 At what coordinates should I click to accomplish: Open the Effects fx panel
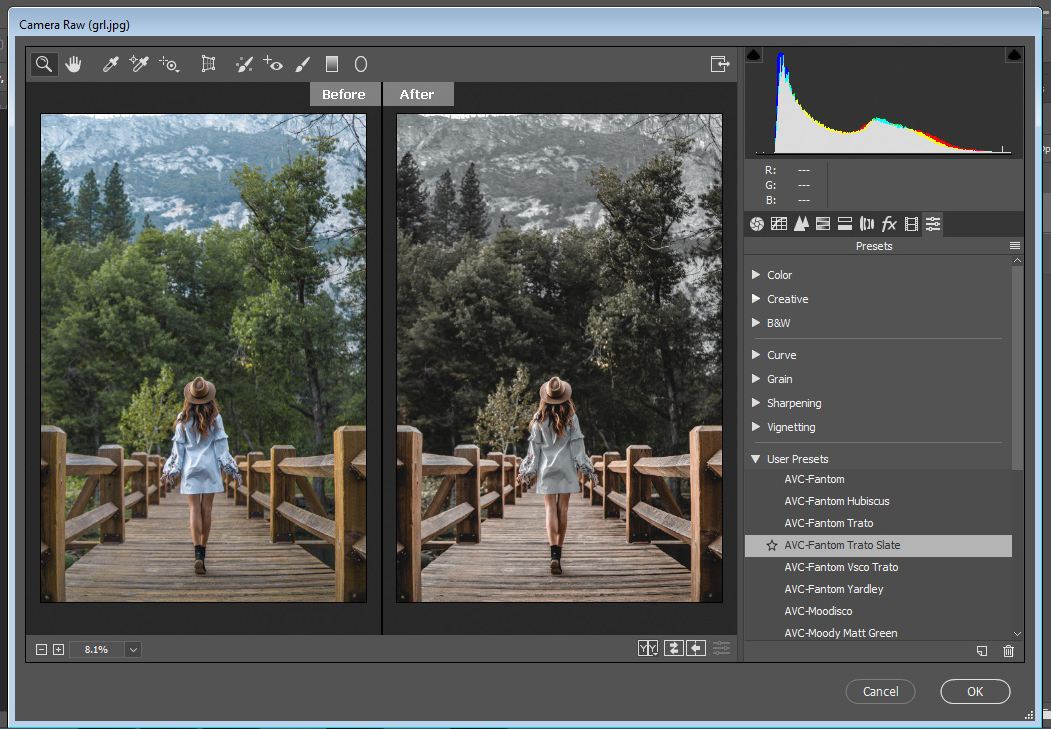[889, 224]
